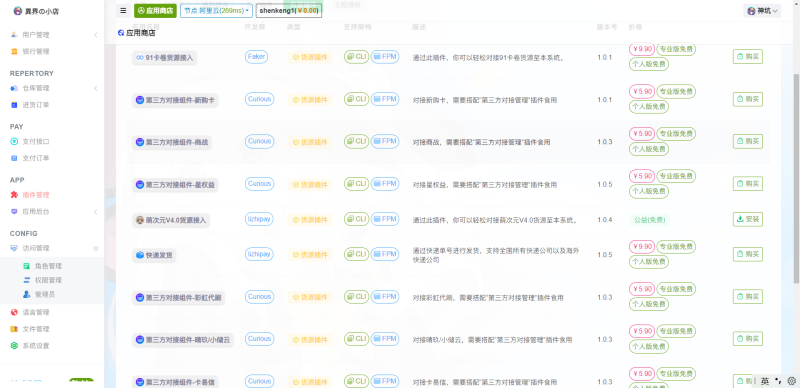
Task: Click the lizhipay tag in 快递发货 row
Action: (x=259, y=254)
